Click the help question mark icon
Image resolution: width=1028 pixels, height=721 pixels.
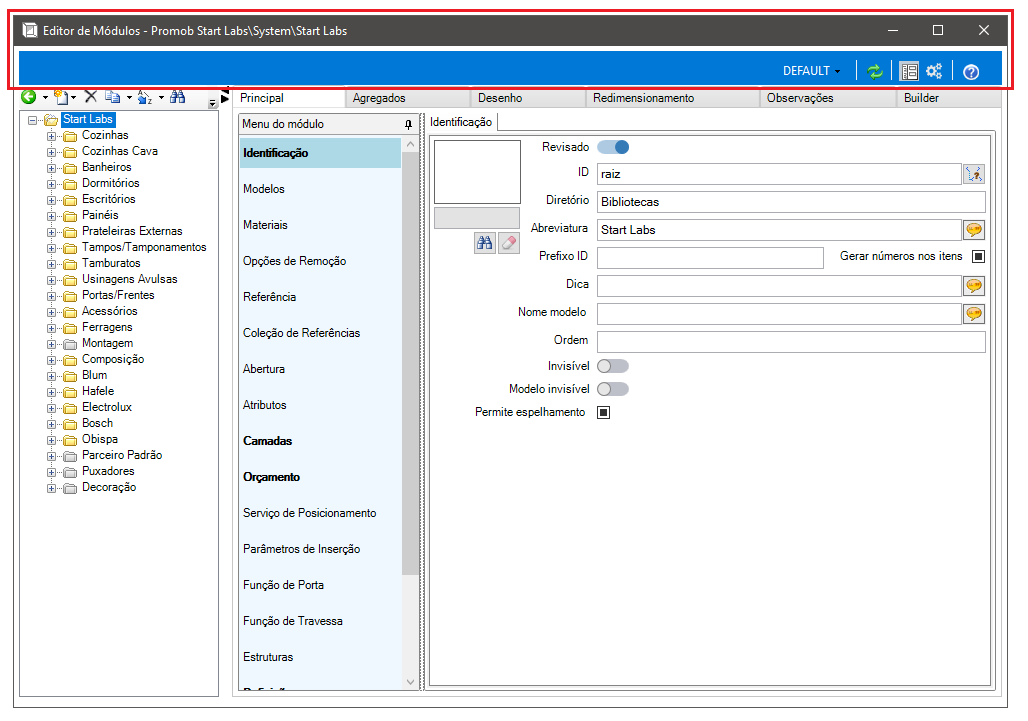tap(971, 72)
